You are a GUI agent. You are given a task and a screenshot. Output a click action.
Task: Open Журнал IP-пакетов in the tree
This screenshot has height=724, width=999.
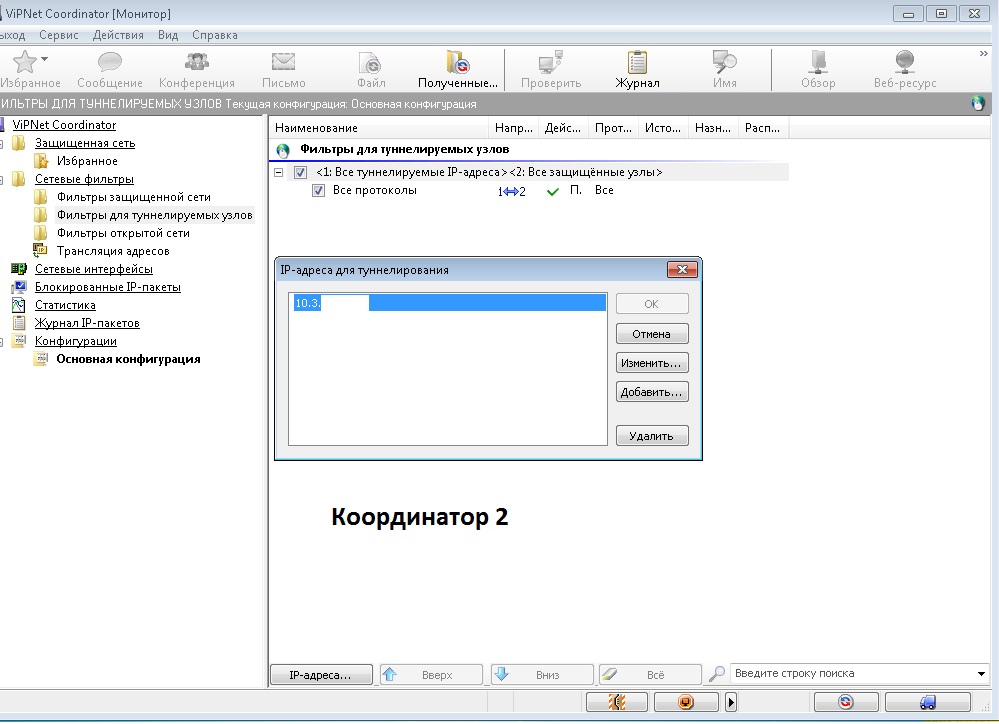point(87,323)
